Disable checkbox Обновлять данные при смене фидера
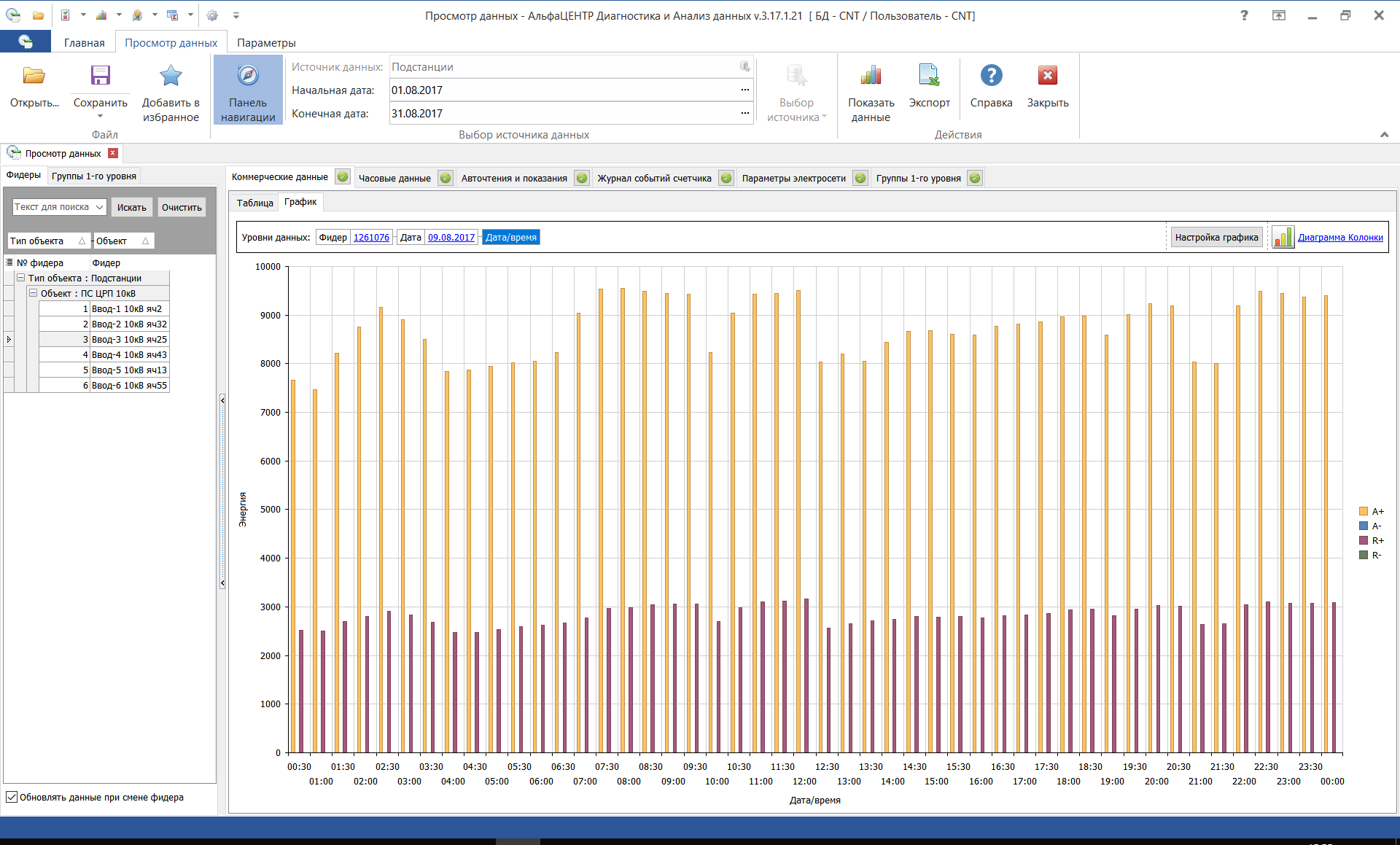 12,797
